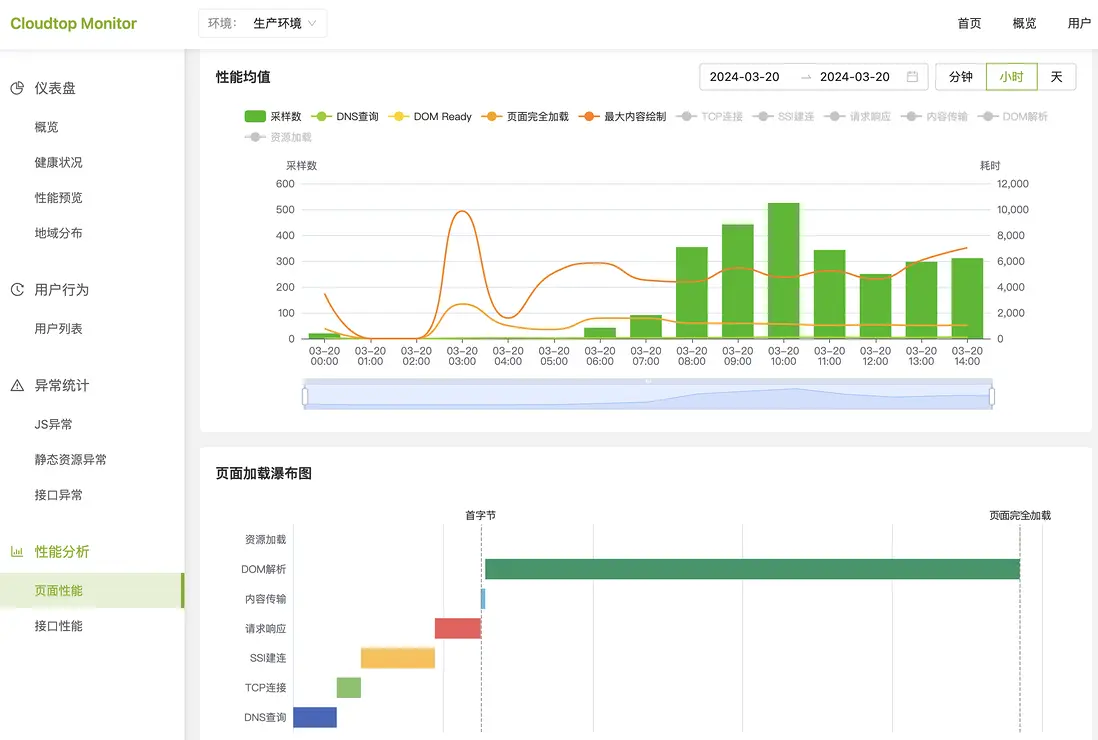Click the start date 2024-03-20 field
1098x740 pixels.
point(744,77)
